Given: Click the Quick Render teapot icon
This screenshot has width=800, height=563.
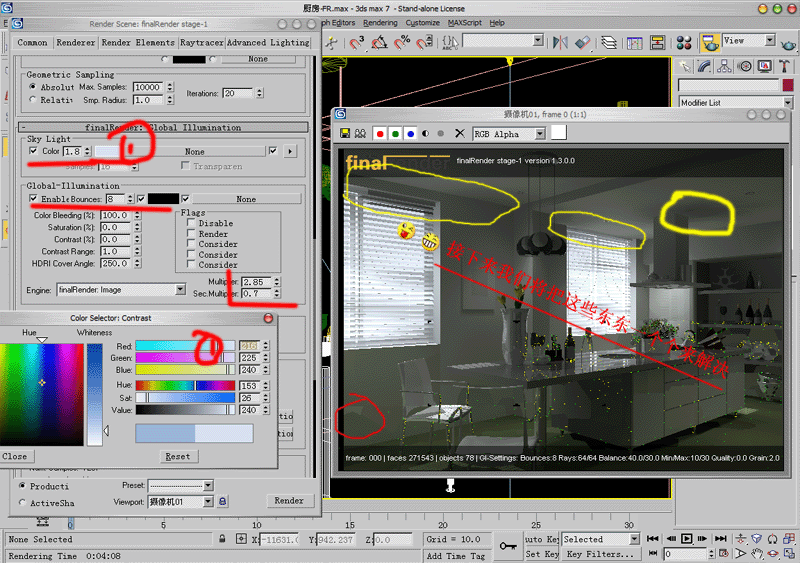Looking at the screenshot, I should coord(788,43).
